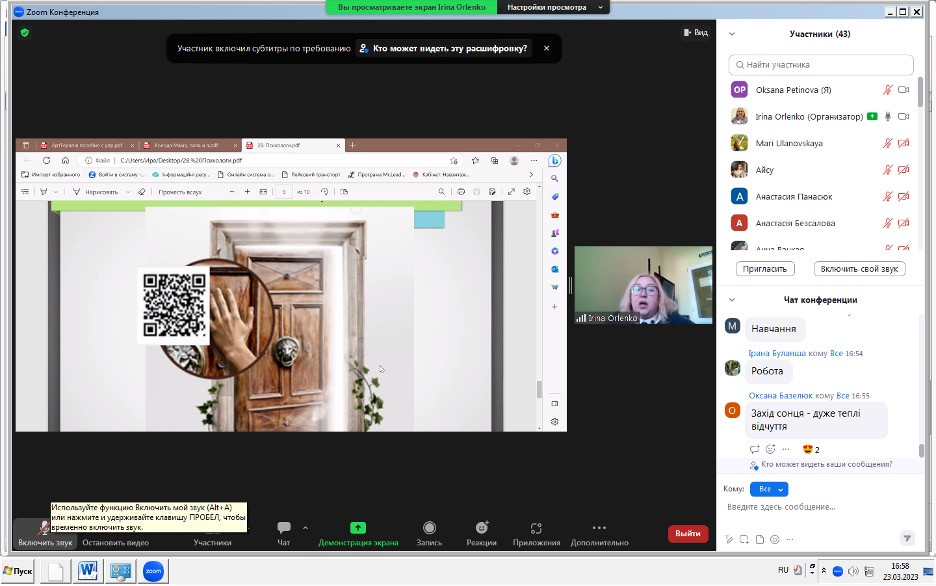Viewport: 936px width, 586px height.
Task: Click Кто может видеть ваши сообщения link
Action: (x=826, y=464)
